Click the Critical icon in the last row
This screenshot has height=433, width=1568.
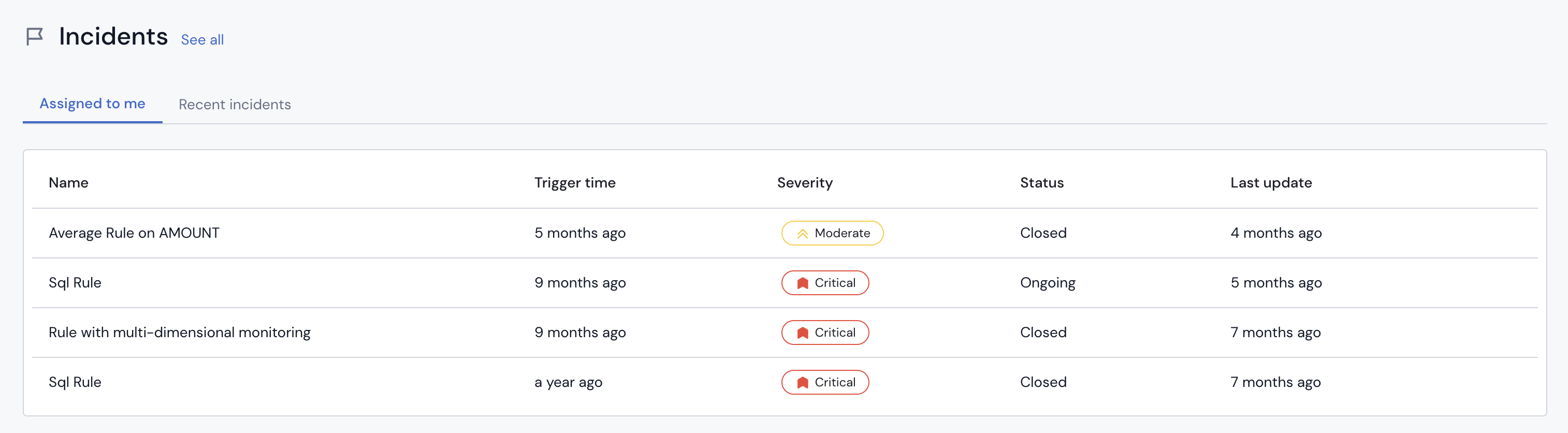pyautogui.click(x=802, y=382)
